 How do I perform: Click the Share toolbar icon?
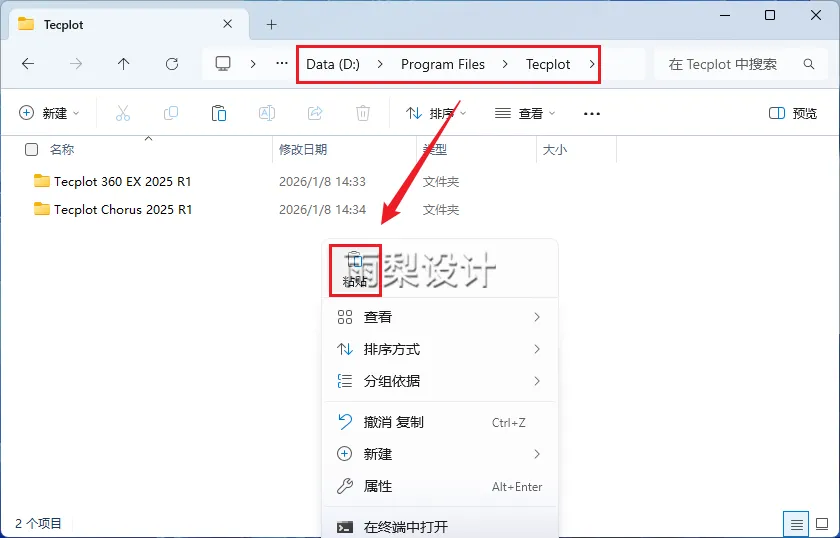[x=315, y=113]
